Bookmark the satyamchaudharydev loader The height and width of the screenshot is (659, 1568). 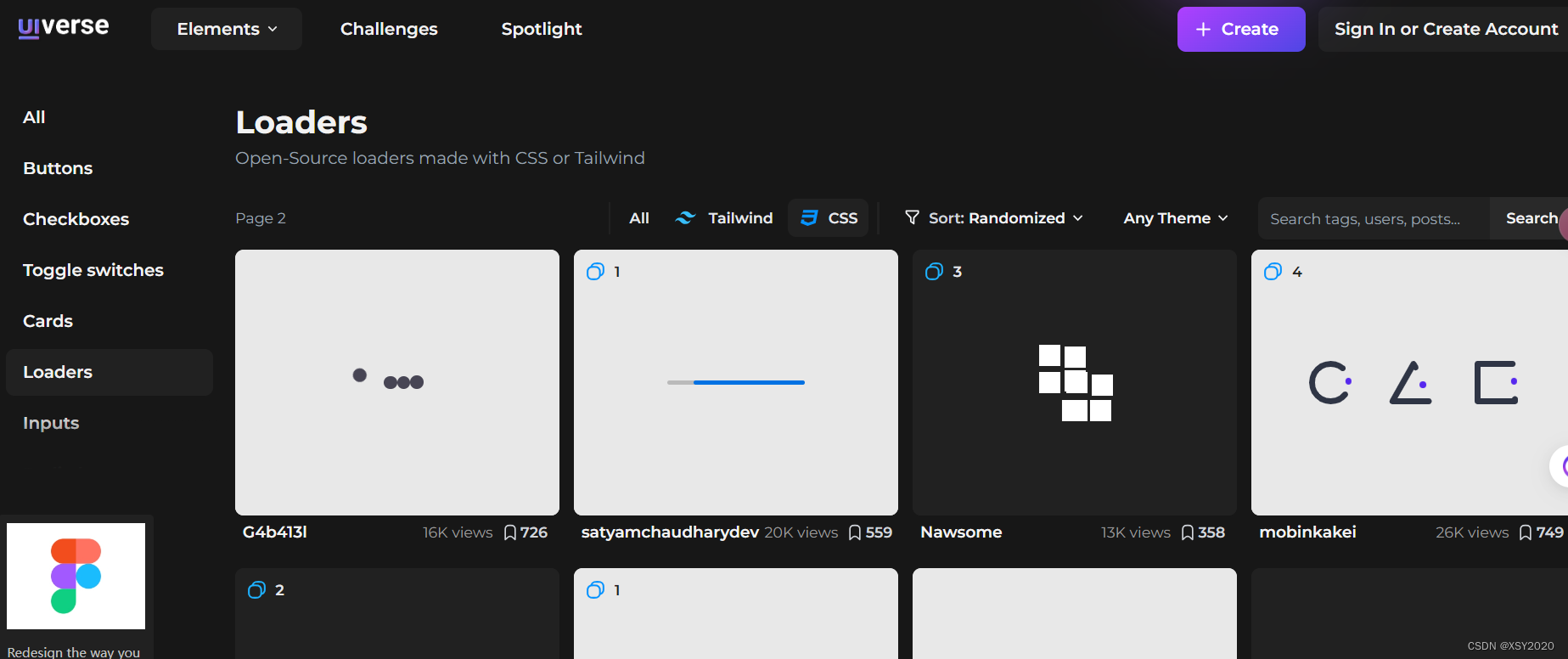pos(855,532)
